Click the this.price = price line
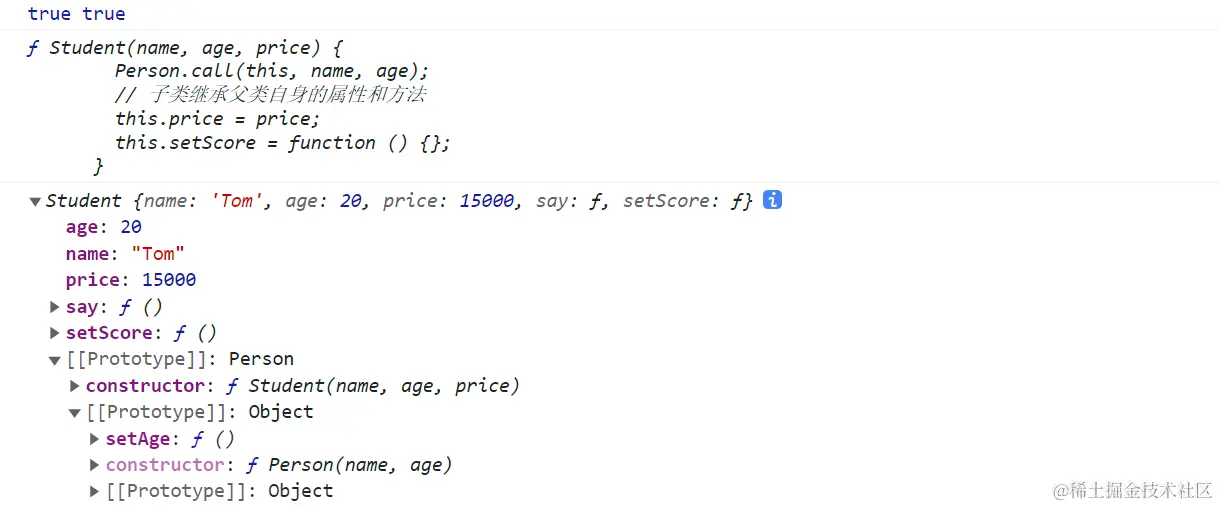Screen dimensions: 1219x507 click(x=218, y=119)
